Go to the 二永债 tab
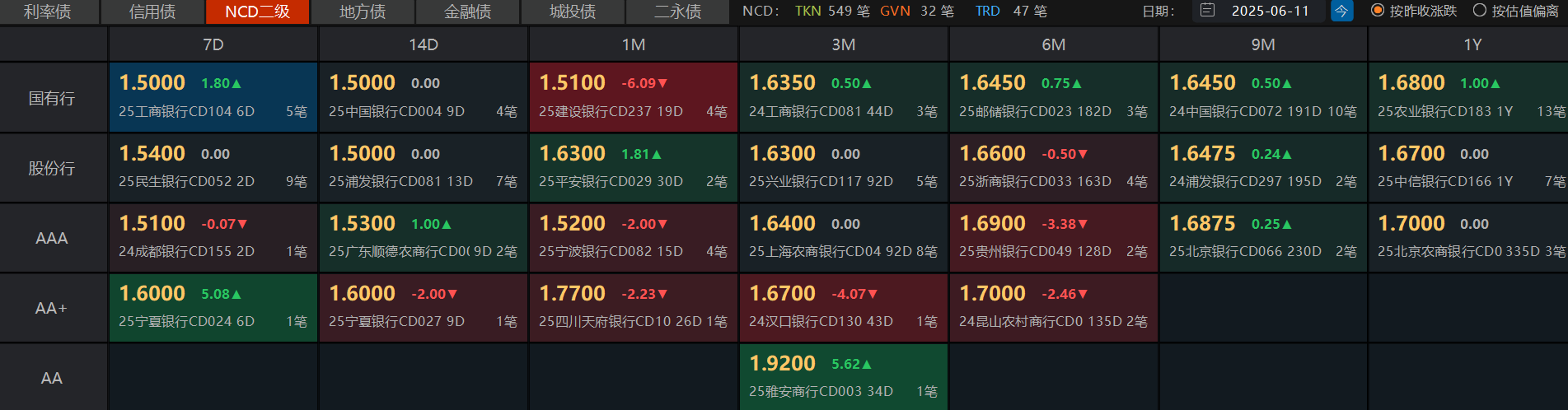1568x410 pixels. click(678, 12)
